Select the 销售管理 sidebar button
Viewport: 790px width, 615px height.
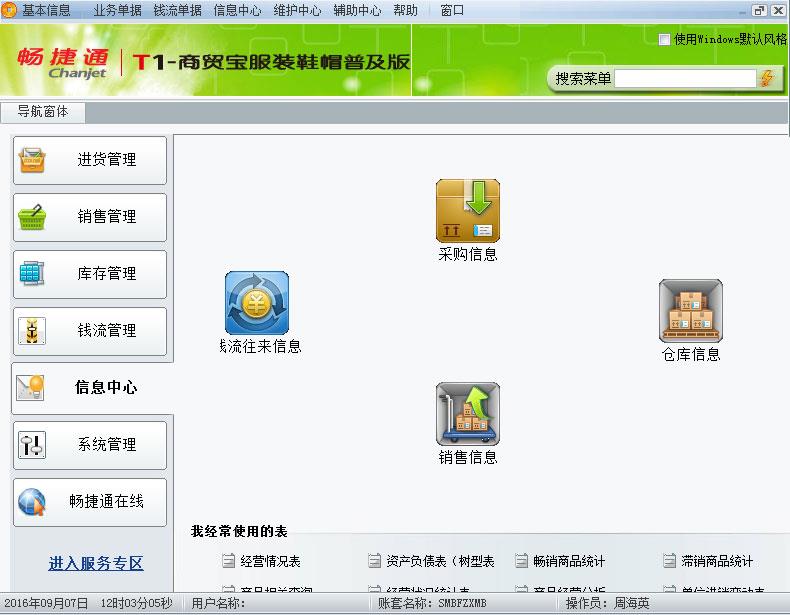point(90,217)
